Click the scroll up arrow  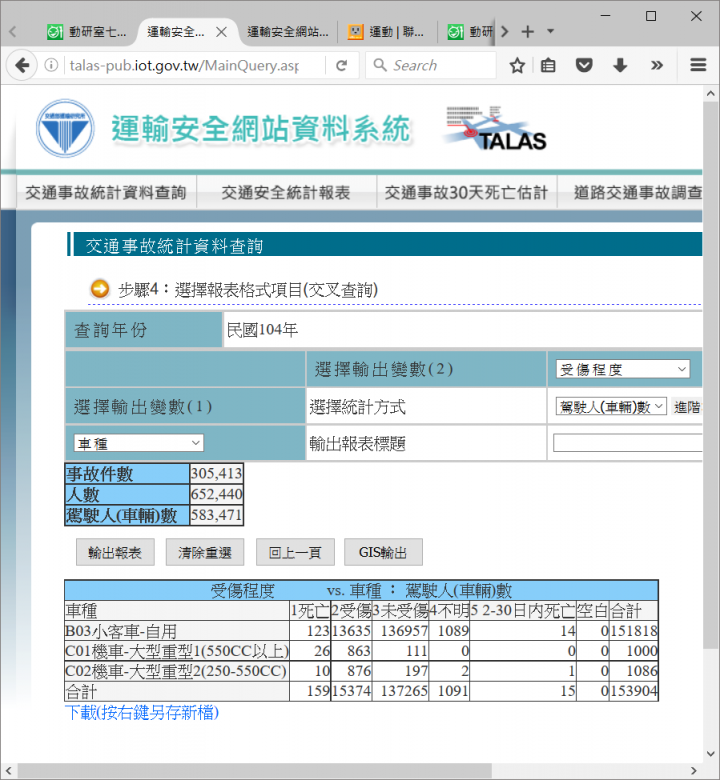tap(711, 93)
